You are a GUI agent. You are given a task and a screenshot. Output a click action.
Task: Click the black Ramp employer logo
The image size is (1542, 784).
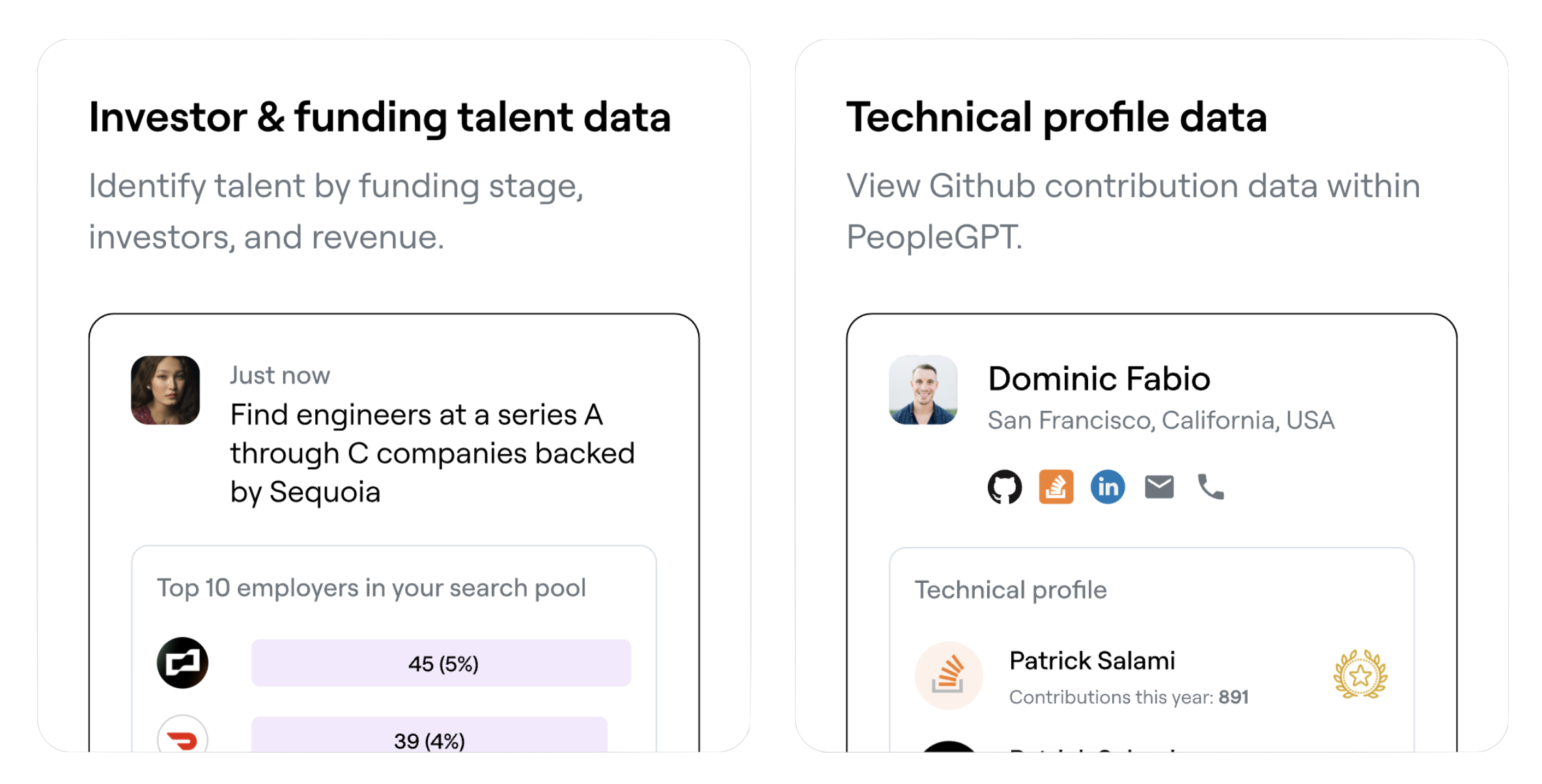click(x=182, y=663)
